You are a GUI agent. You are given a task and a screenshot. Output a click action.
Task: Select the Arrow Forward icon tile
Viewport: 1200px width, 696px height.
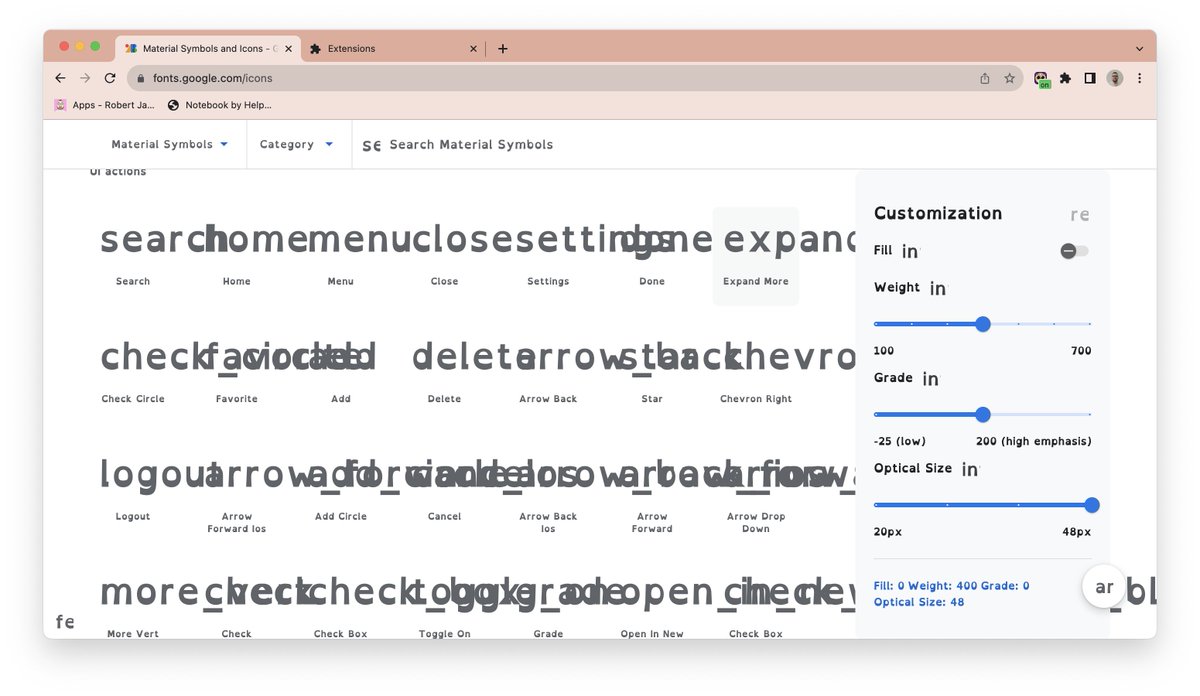pyautogui.click(x=652, y=492)
